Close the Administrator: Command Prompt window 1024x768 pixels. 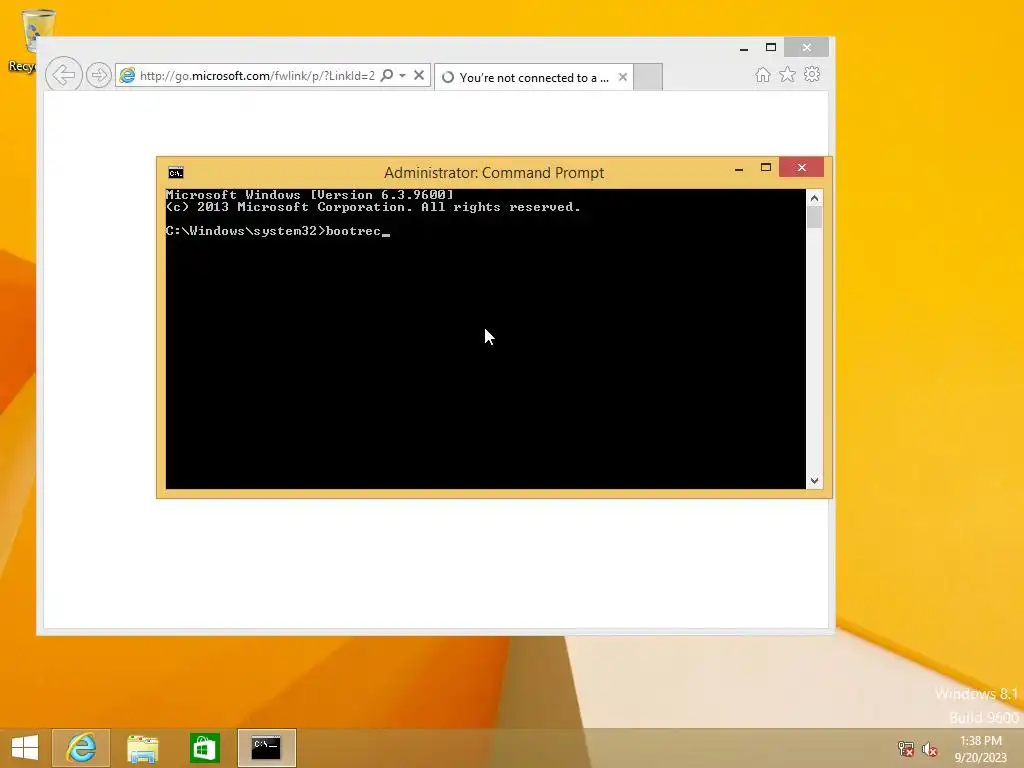[x=802, y=168]
